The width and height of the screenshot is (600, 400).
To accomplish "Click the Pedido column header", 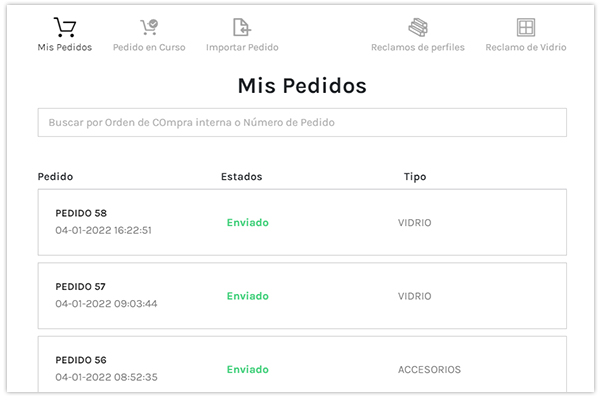I will [x=55, y=177].
